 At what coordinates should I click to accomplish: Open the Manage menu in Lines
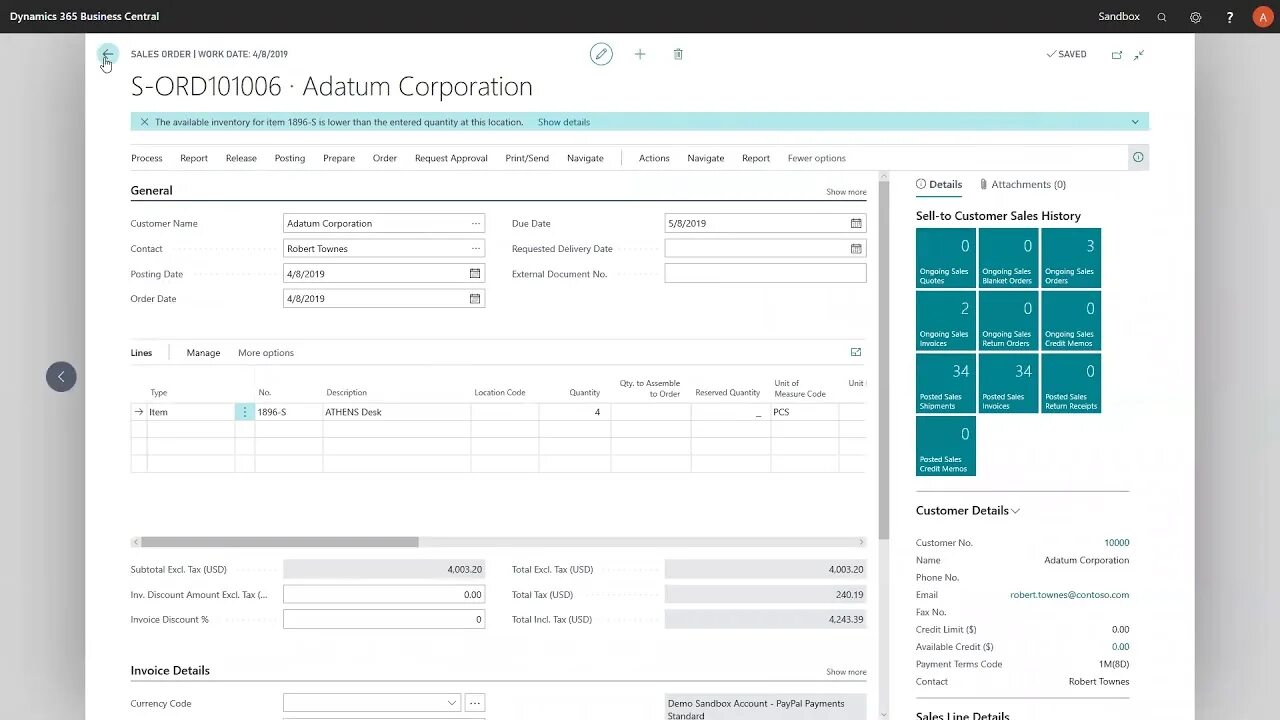pos(203,353)
